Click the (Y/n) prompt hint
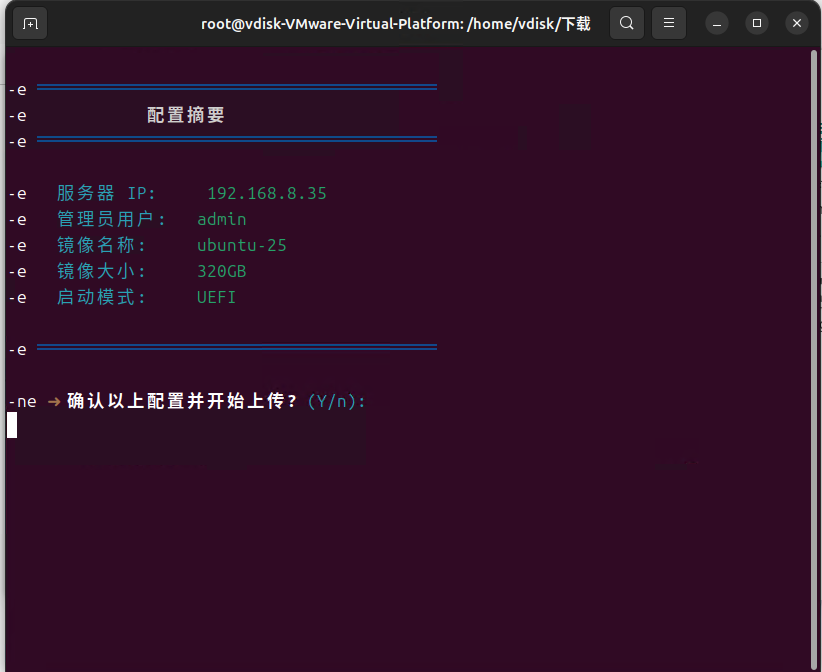The image size is (822, 672). 337,401
